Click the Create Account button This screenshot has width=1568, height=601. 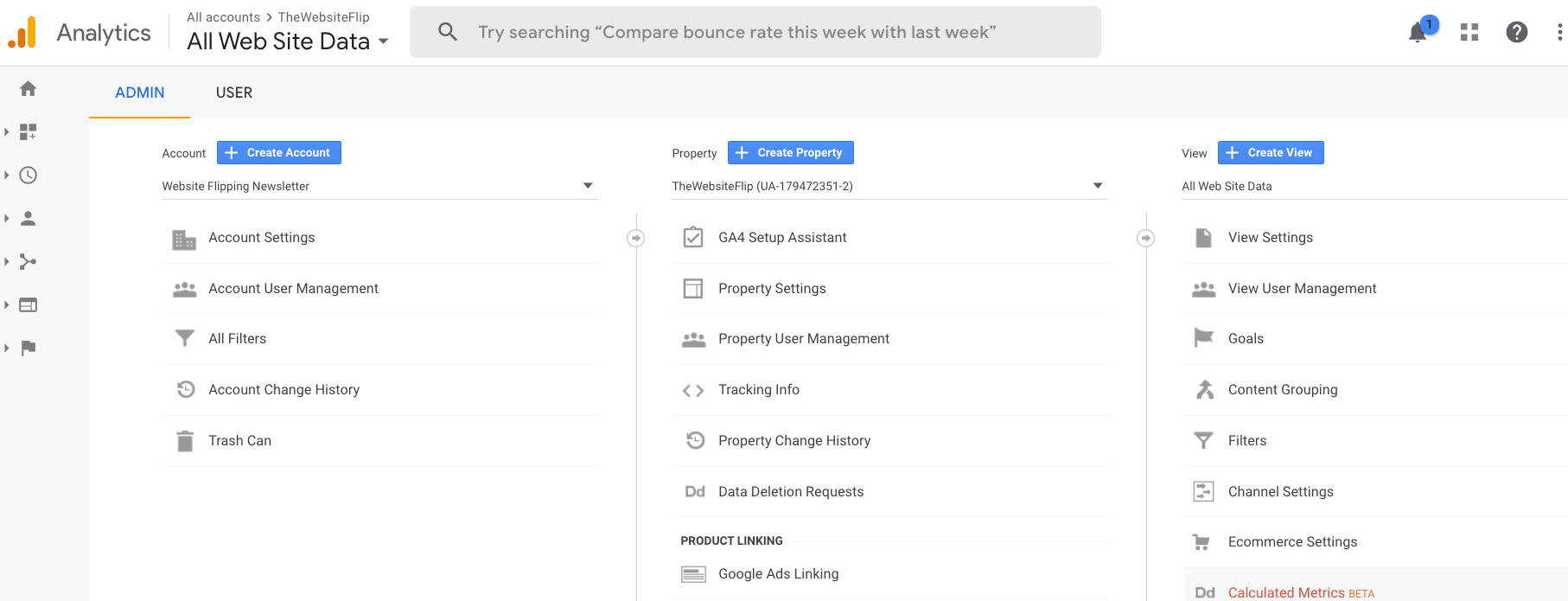click(279, 152)
